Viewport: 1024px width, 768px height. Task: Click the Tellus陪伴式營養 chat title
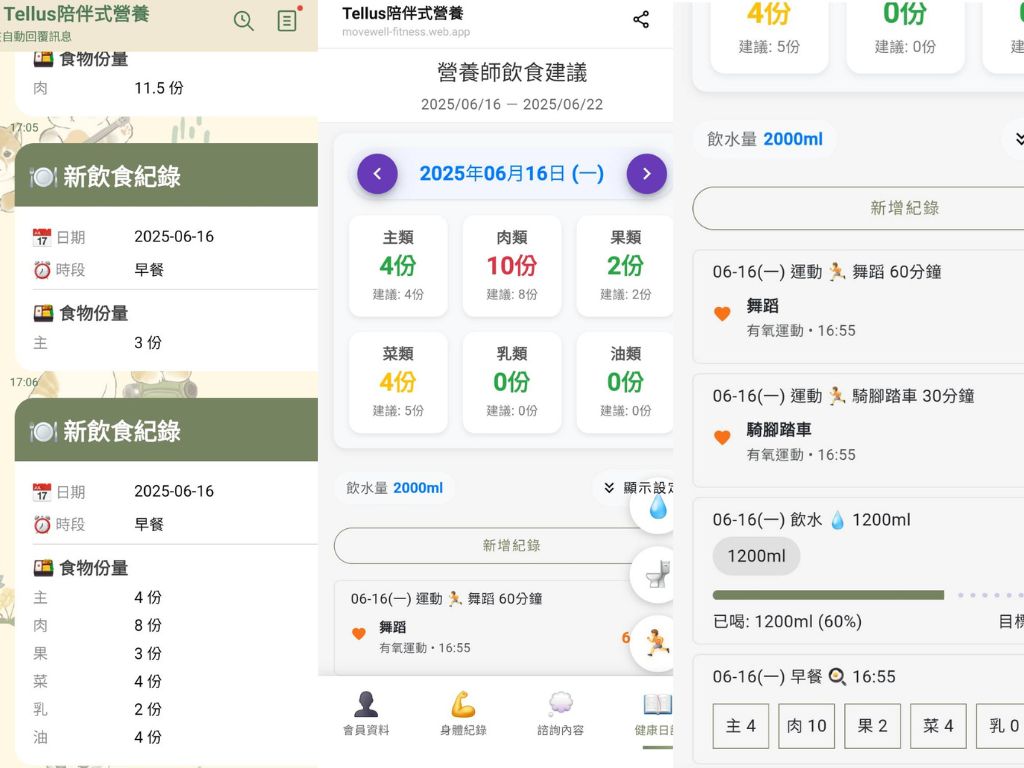(76, 13)
